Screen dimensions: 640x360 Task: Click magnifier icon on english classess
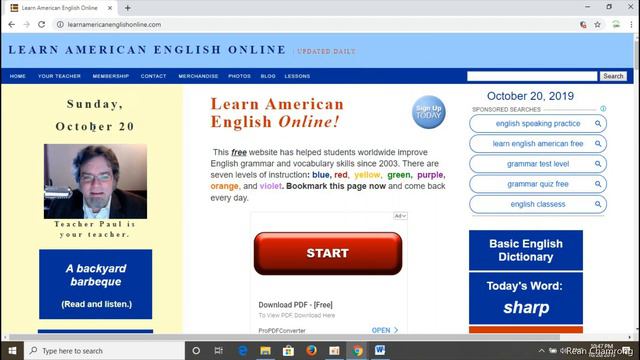[598, 204]
